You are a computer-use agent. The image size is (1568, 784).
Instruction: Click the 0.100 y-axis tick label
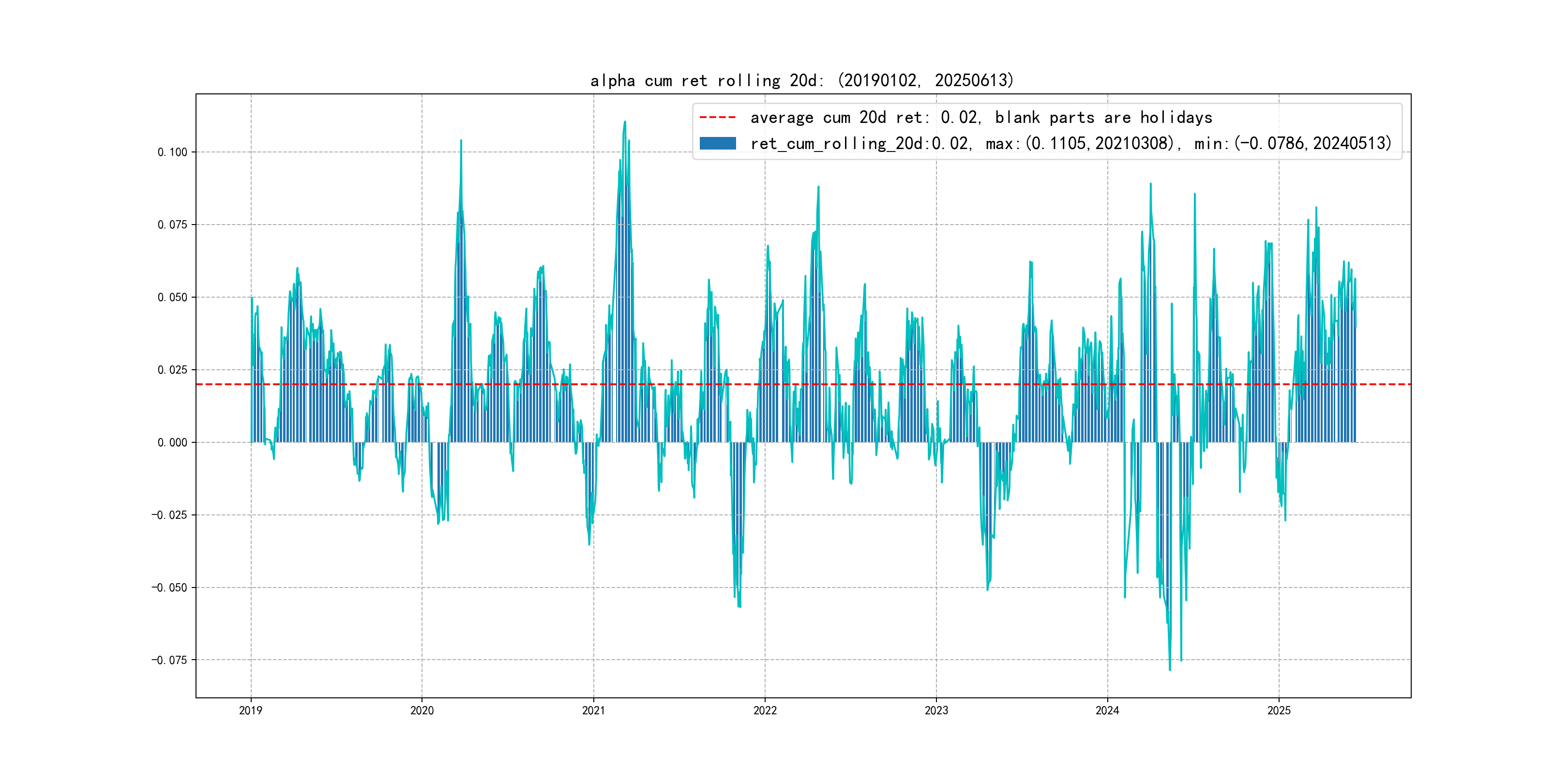pos(172,152)
